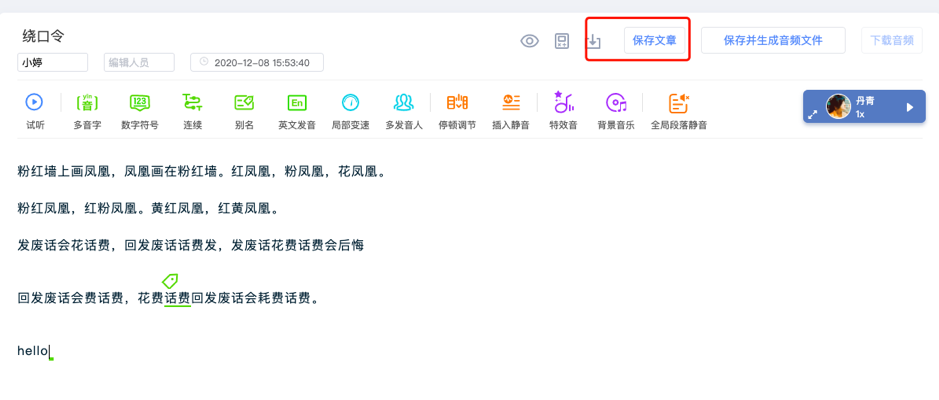This screenshot has height=400, width=939.
Task: Play the 丹青 voice sample
Action: click(910, 107)
